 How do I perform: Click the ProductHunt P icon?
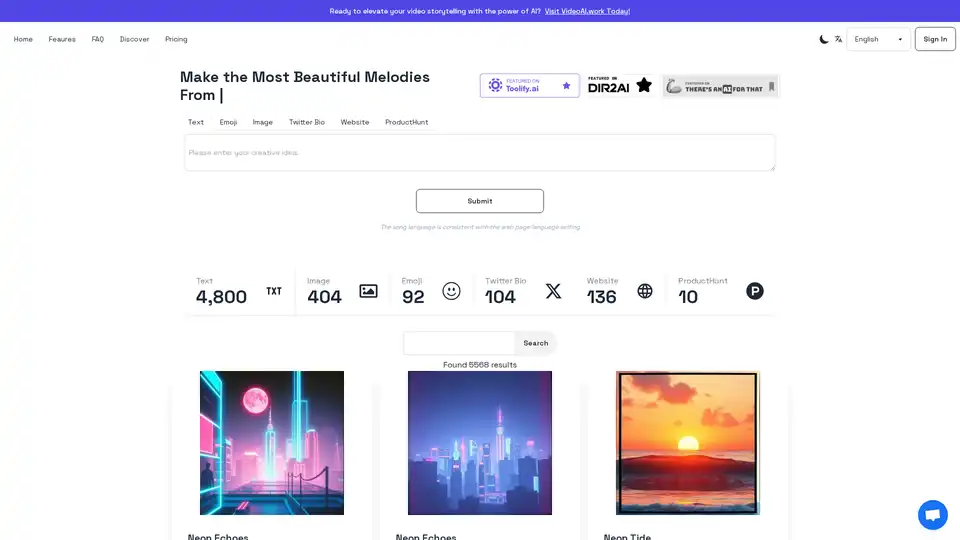pos(755,291)
